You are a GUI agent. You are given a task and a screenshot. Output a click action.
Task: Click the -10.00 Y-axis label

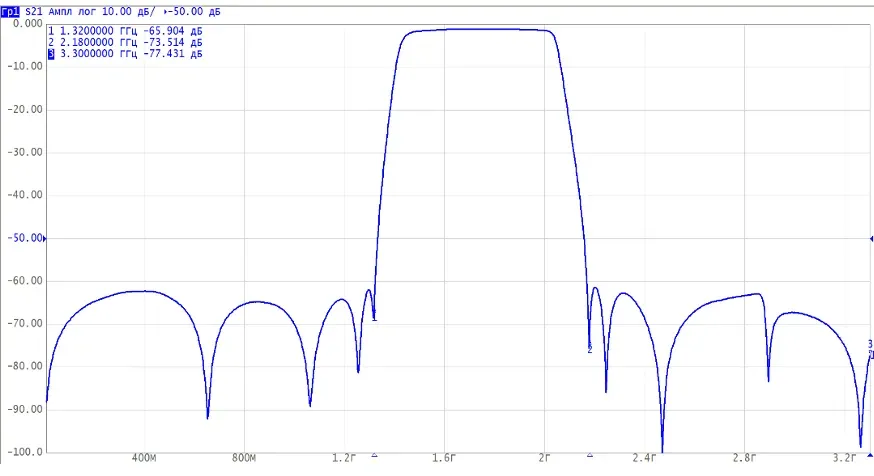tap(25, 66)
